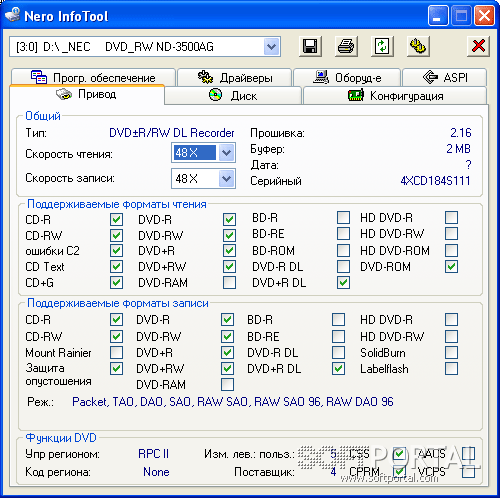Print the report using the printer icon
Viewport: 500px width, 498px height.
(x=346, y=46)
